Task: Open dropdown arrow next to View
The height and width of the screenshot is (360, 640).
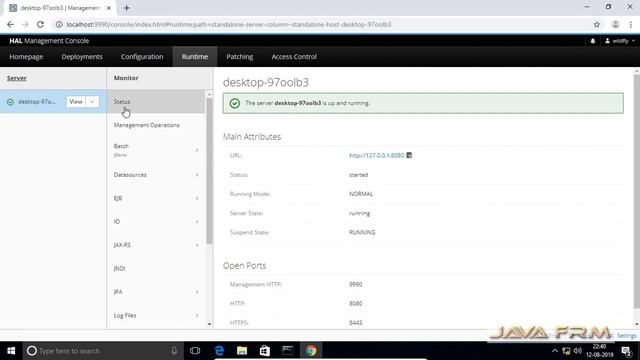Action: pyautogui.click(x=93, y=102)
